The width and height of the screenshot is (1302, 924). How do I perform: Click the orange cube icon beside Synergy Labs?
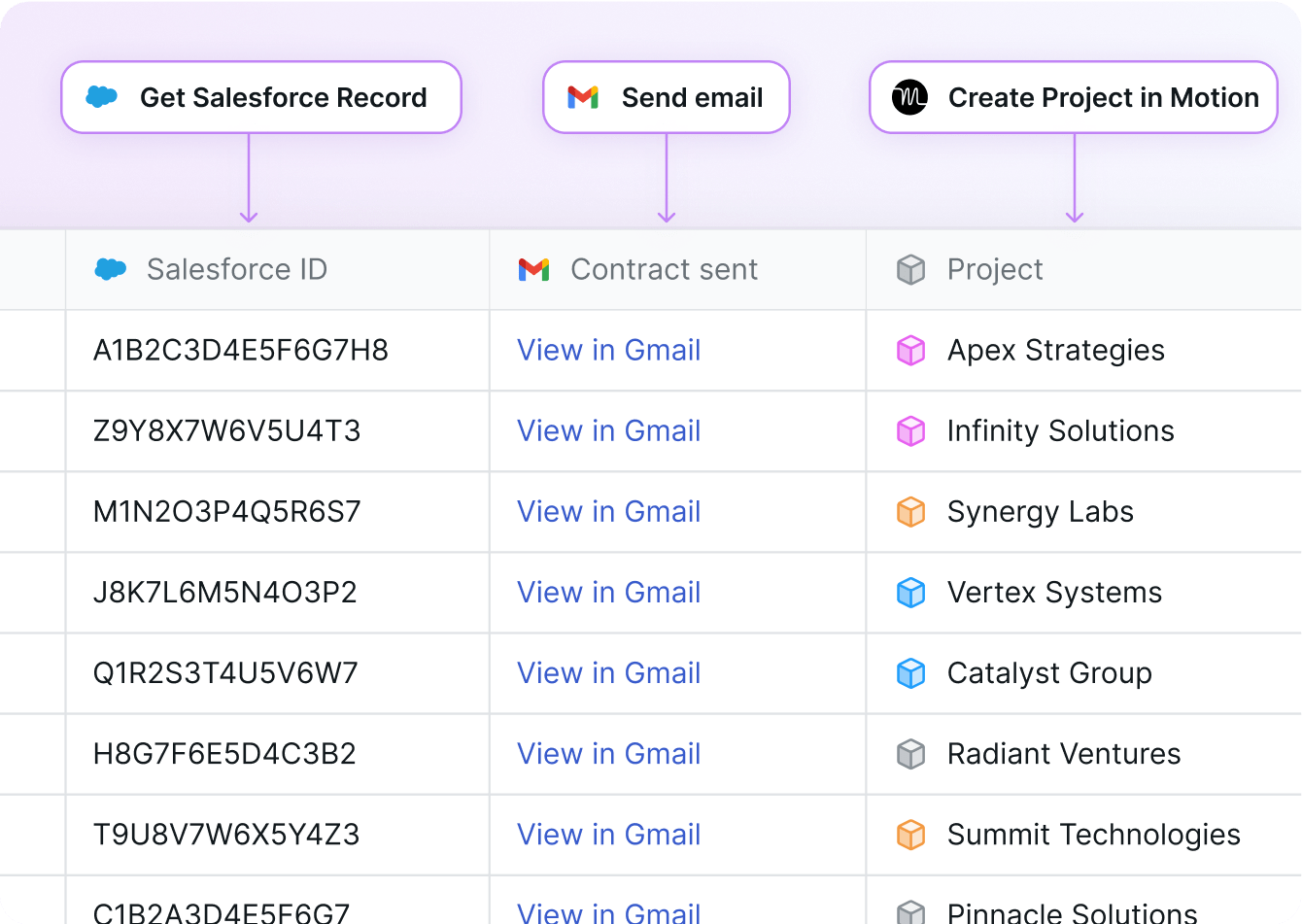pyautogui.click(x=910, y=511)
